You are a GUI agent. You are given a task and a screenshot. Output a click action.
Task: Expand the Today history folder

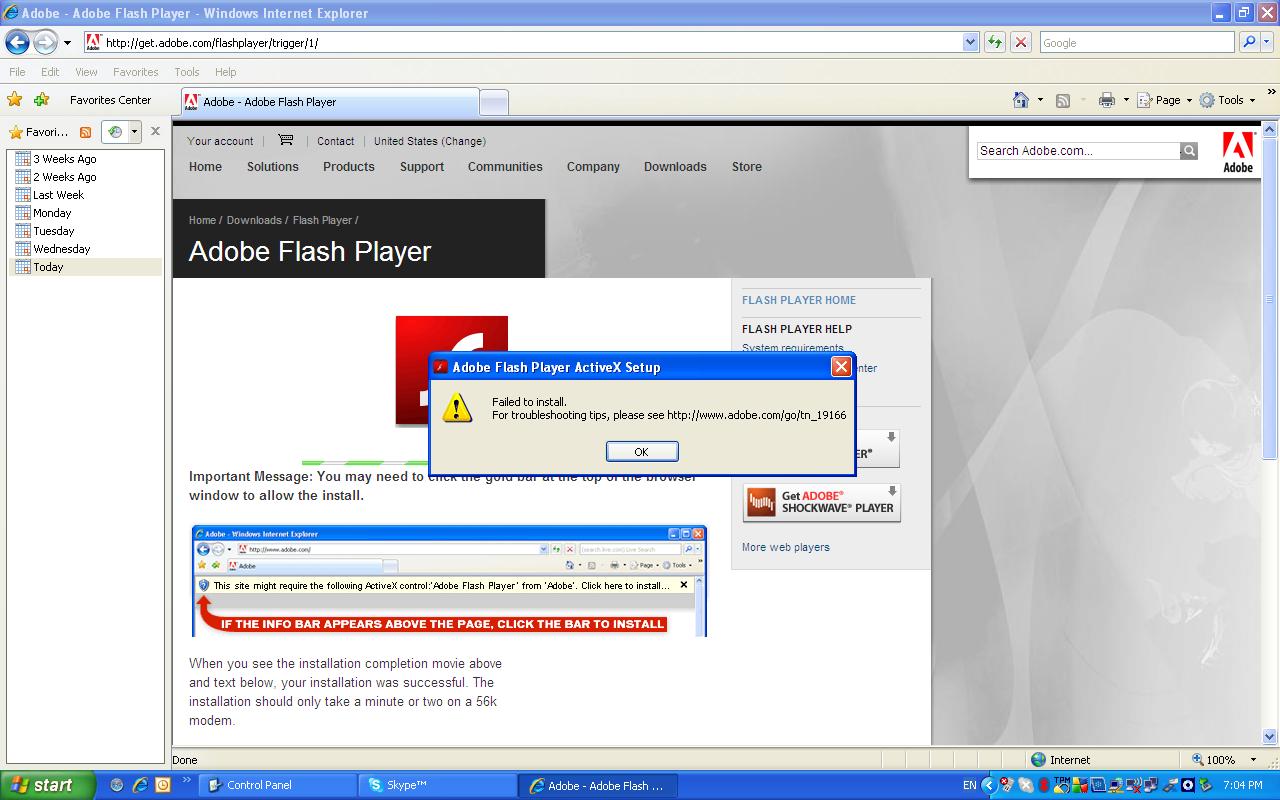pos(85,267)
